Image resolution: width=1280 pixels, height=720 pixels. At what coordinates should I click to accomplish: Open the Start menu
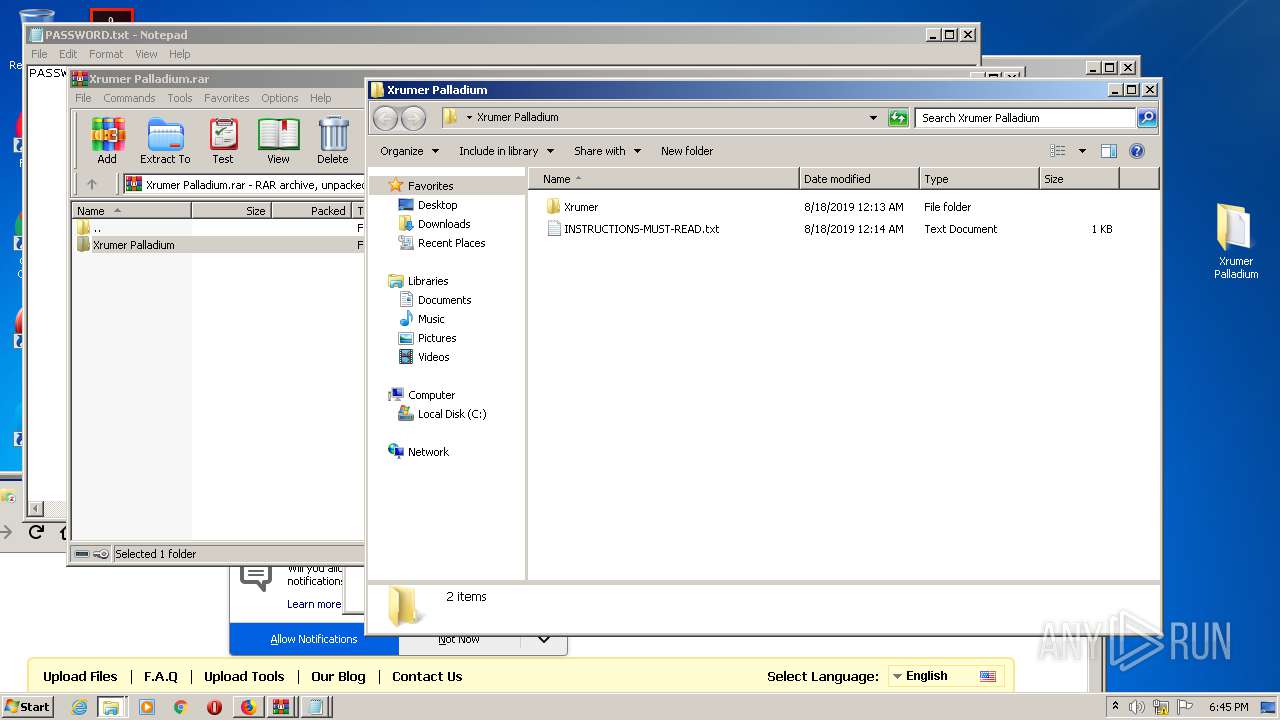[27, 706]
